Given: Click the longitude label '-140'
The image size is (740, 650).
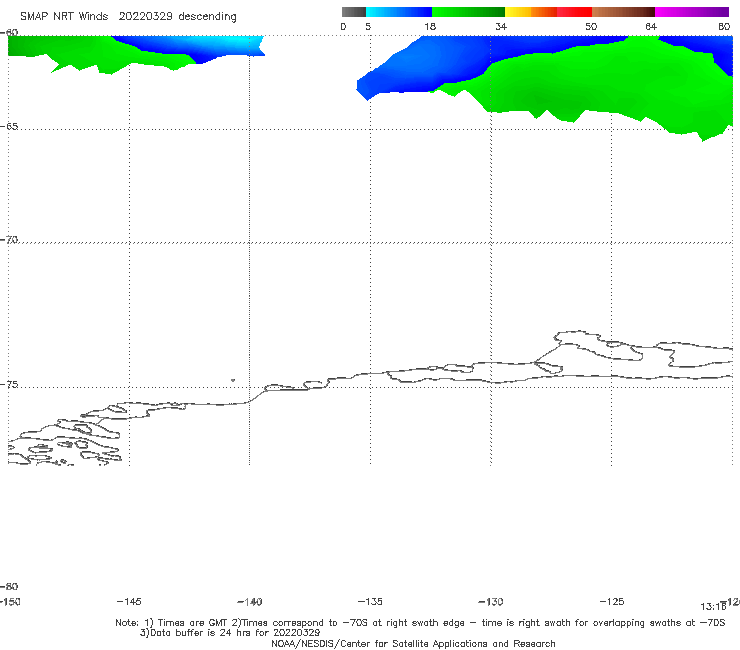Looking at the screenshot, I should (250, 602).
